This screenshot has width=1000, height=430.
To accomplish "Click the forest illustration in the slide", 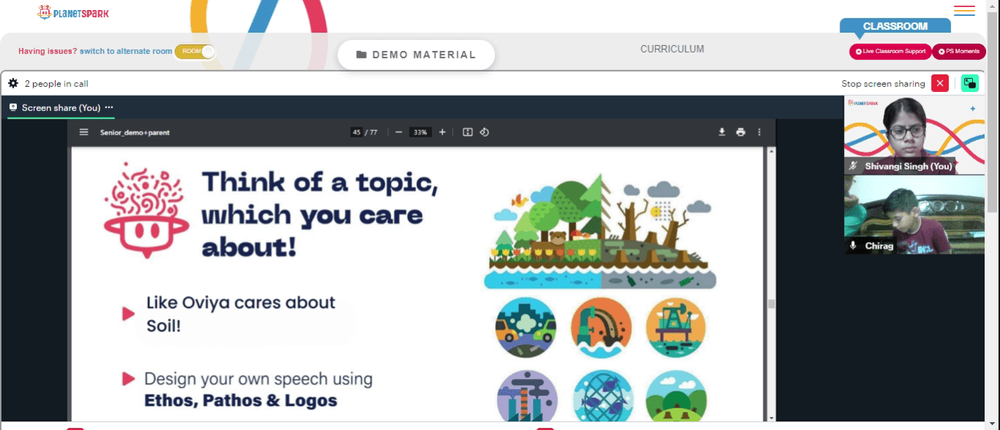I will 599,232.
